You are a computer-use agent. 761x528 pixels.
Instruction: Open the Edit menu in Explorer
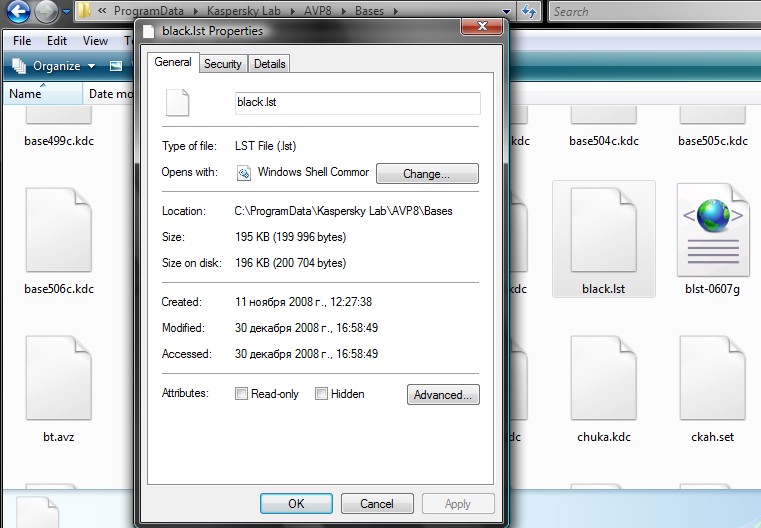coord(57,41)
